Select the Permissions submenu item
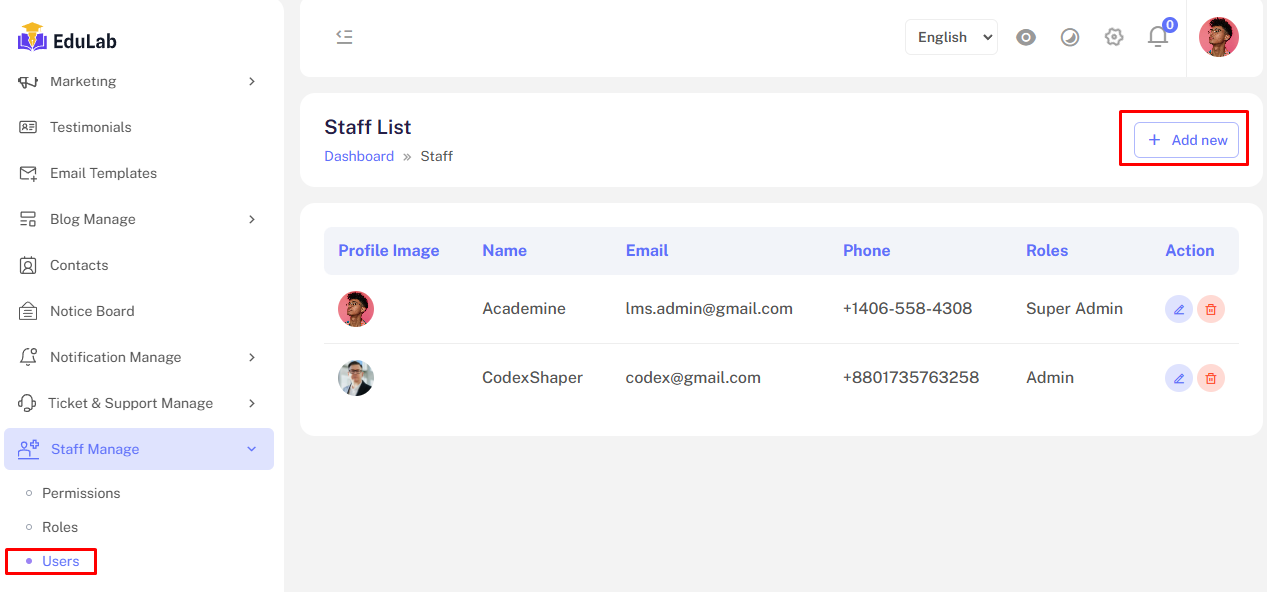The image size is (1267, 592). (x=81, y=493)
